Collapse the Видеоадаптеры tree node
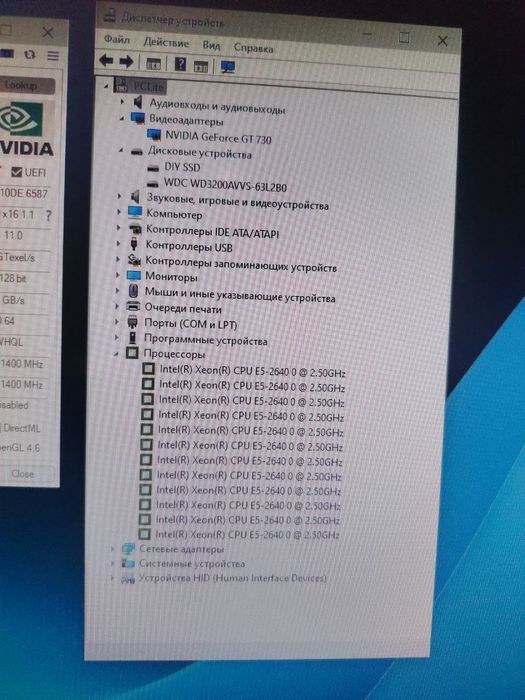525x700 pixels. [122, 118]
